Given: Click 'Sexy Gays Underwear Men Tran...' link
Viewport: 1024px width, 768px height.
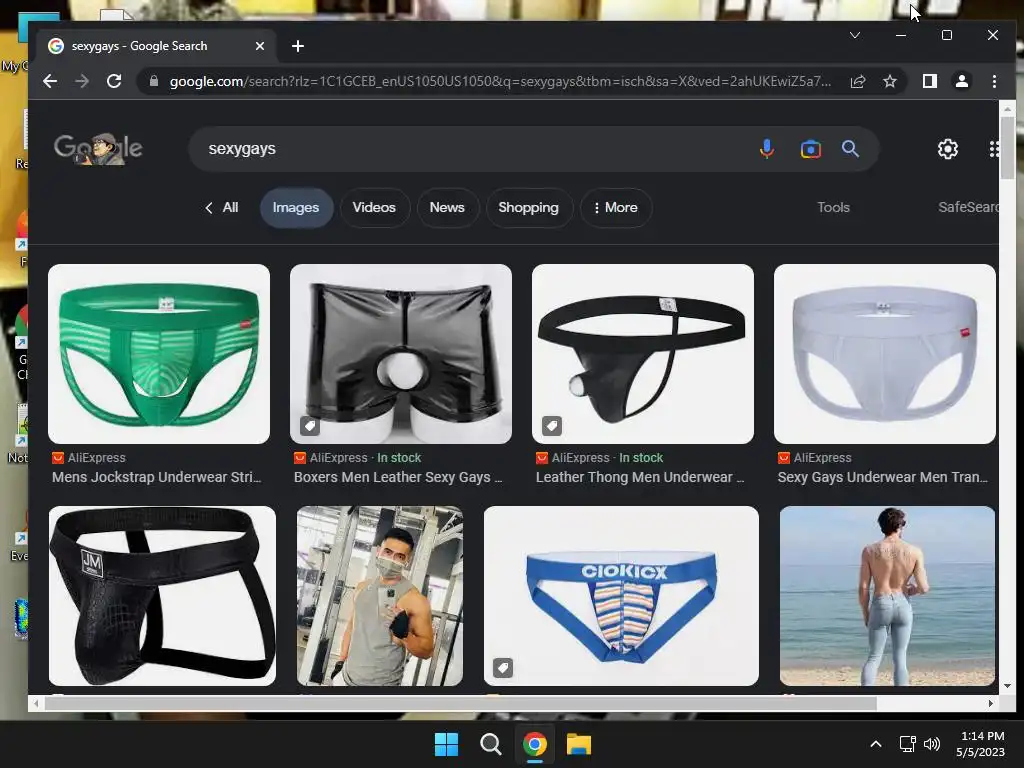Looking at the screenshot, I should [x=882, y=477].
